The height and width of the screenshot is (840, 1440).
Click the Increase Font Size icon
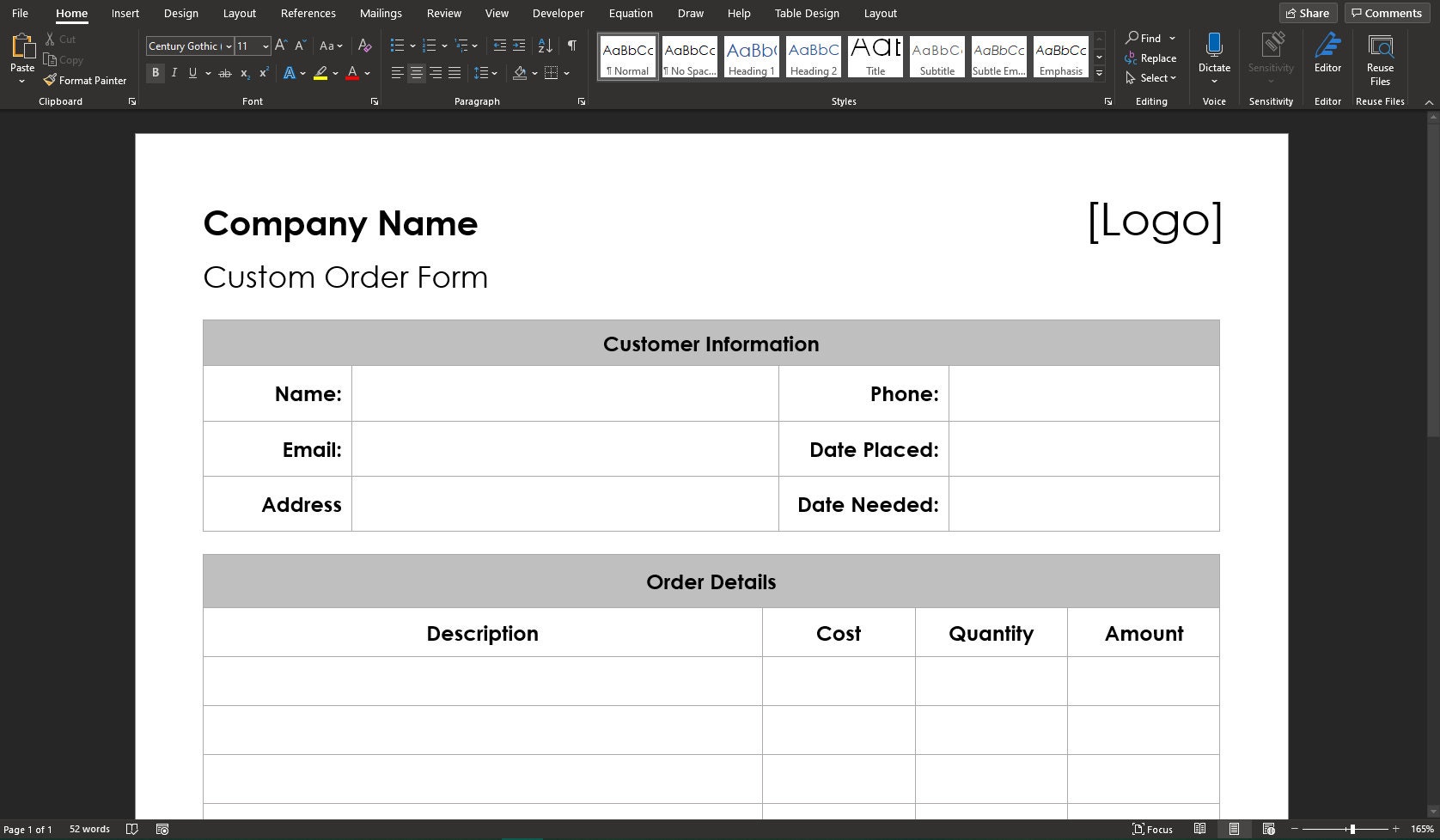click(281, 46)
